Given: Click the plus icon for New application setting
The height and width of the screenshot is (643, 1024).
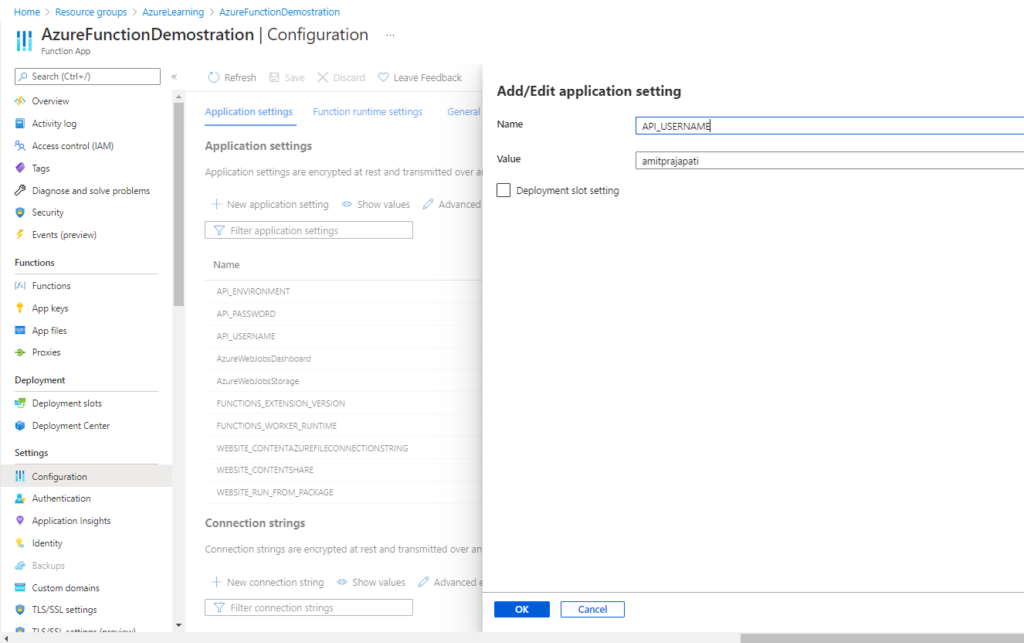Looking at the screenshot, I should [216, 204].
